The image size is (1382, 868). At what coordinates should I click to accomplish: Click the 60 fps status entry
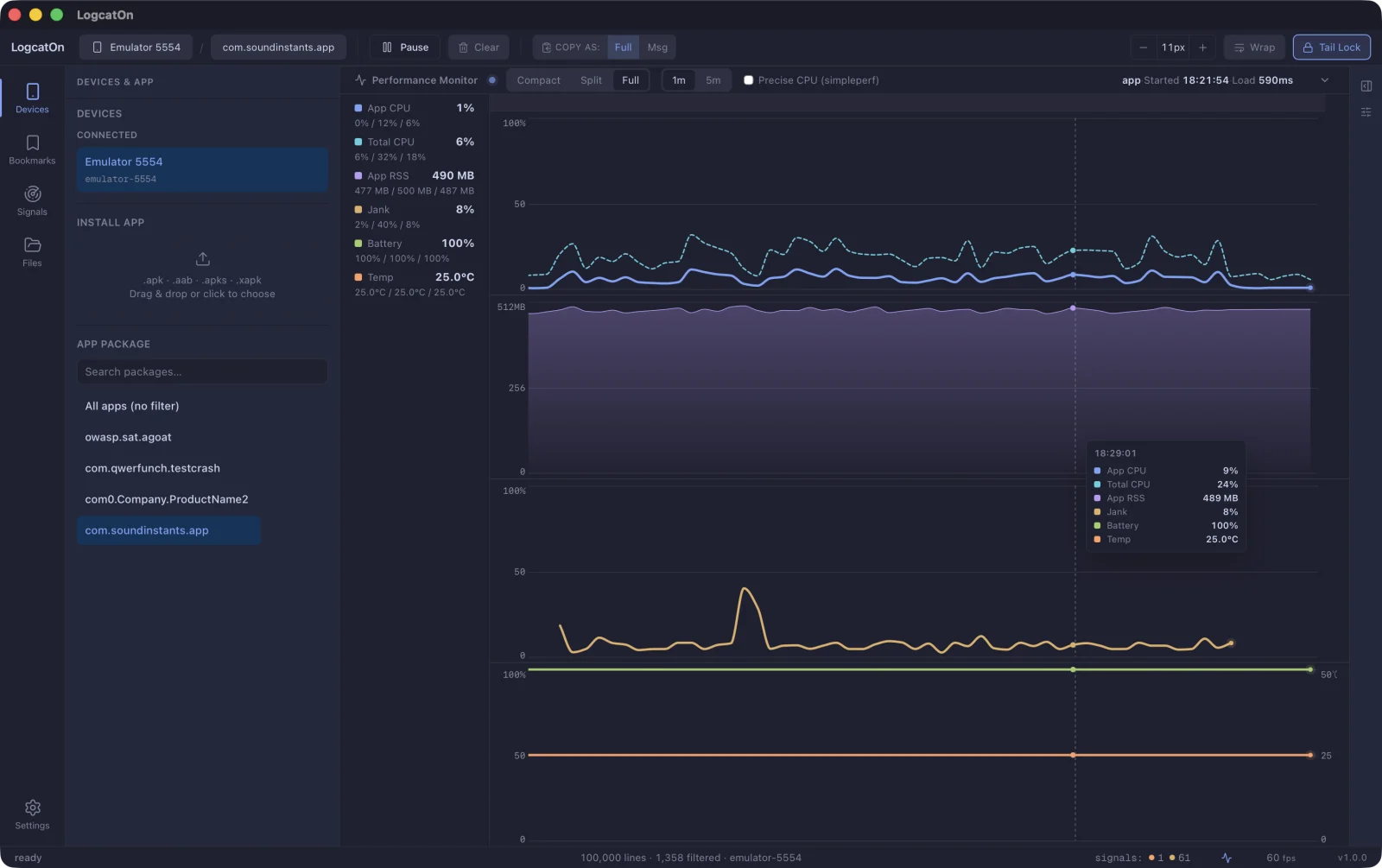click(x=1281, y=858)
